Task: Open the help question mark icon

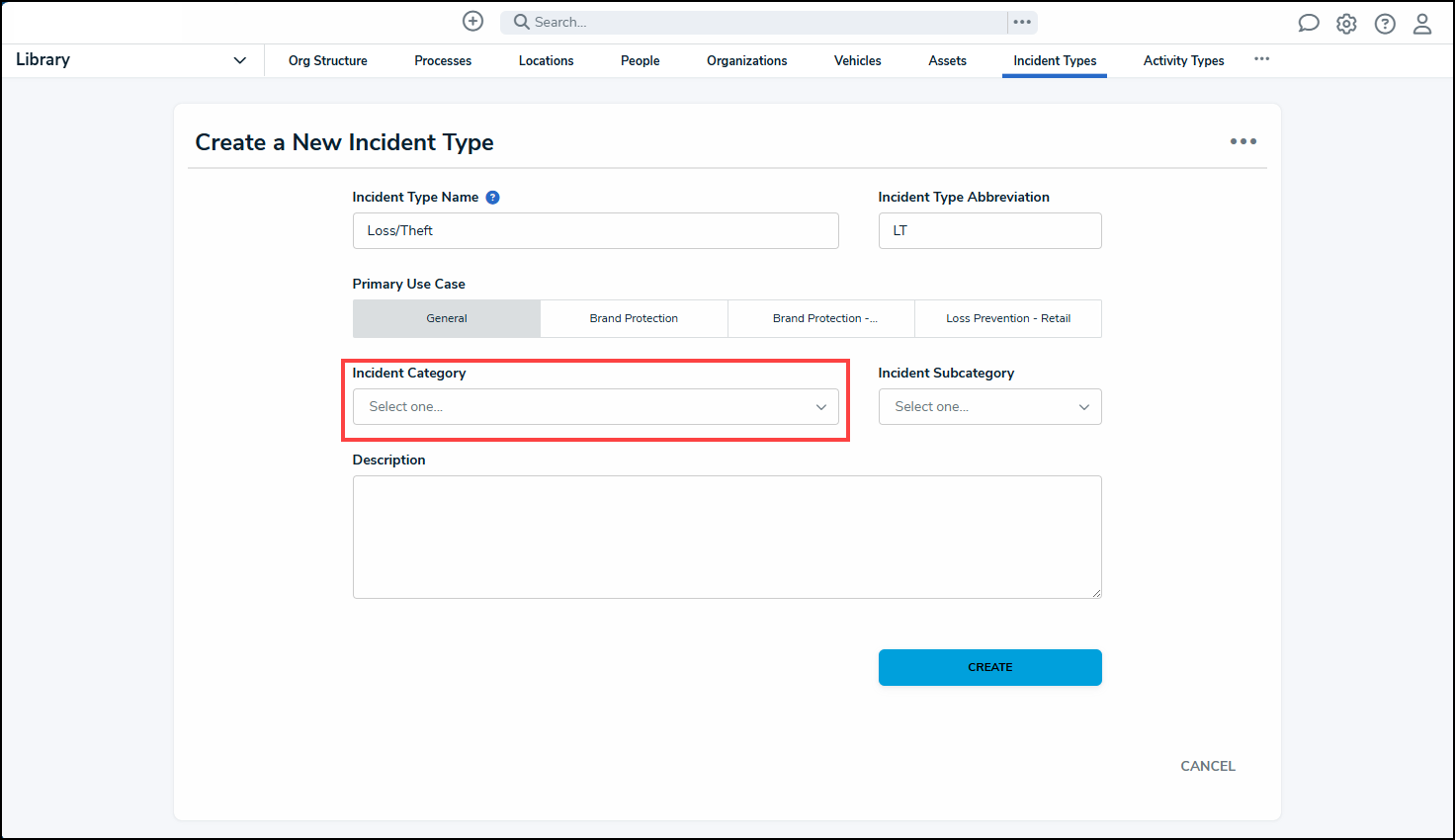Action: [1385, 24]
